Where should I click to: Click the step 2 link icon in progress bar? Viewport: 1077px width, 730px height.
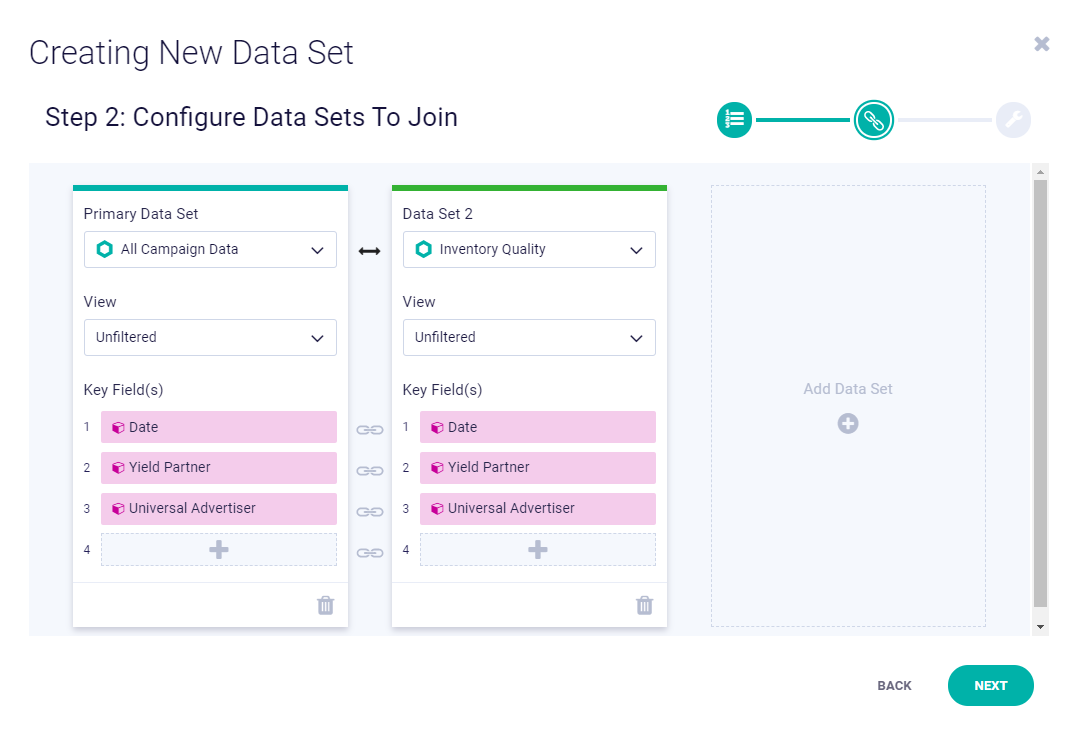click(x=874, y=119)
